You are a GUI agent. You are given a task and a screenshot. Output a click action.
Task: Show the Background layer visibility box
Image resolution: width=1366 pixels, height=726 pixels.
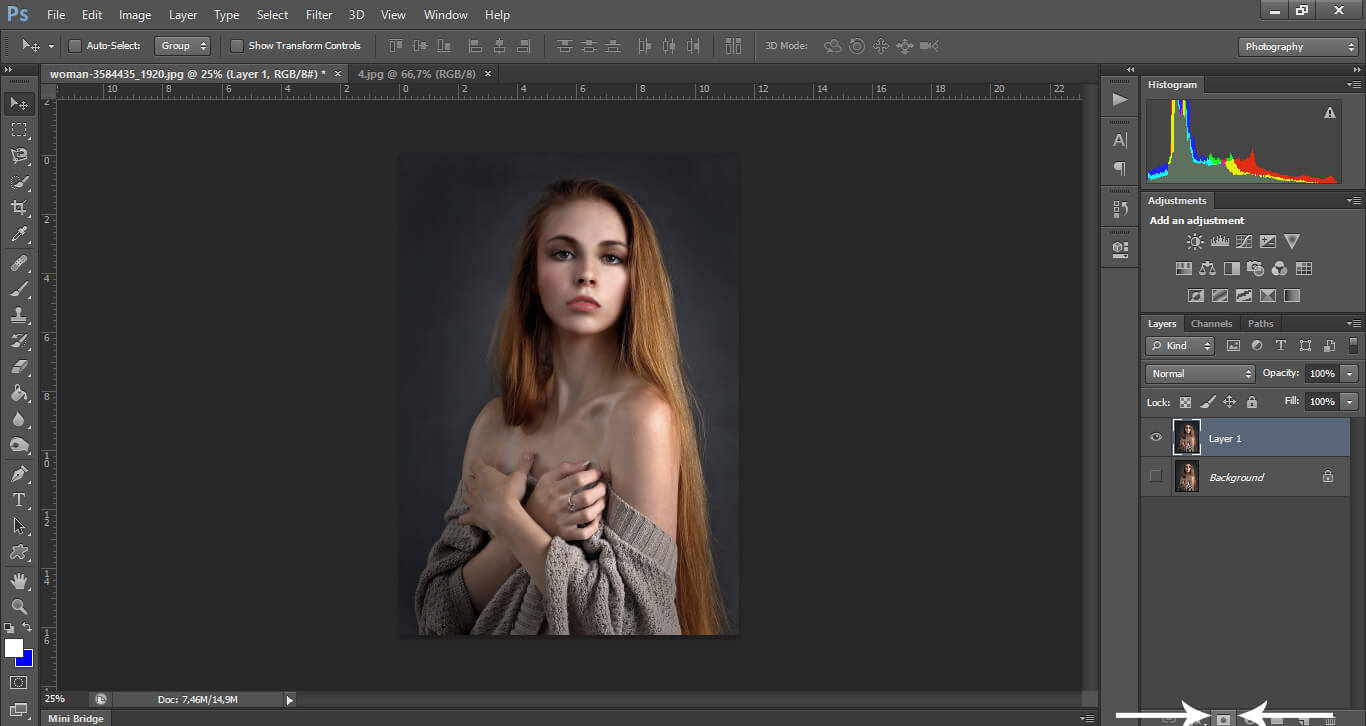(x=1156, y=477)
